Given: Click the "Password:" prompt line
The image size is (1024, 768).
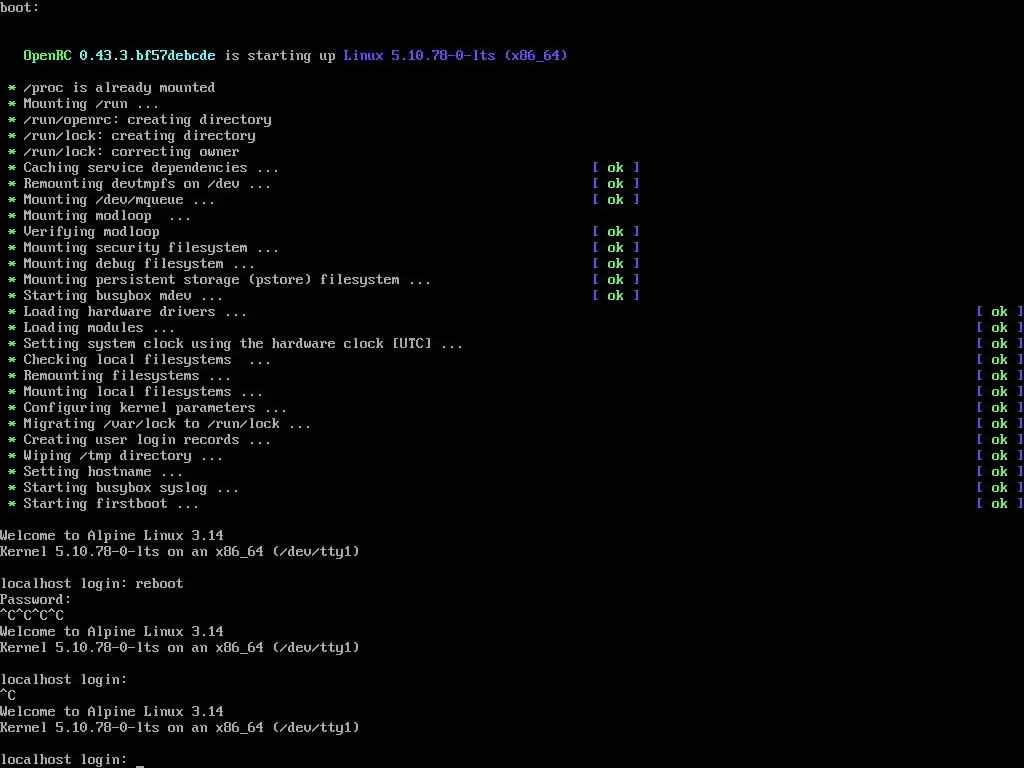Looking at the screenshot, I should click(35, 600).
